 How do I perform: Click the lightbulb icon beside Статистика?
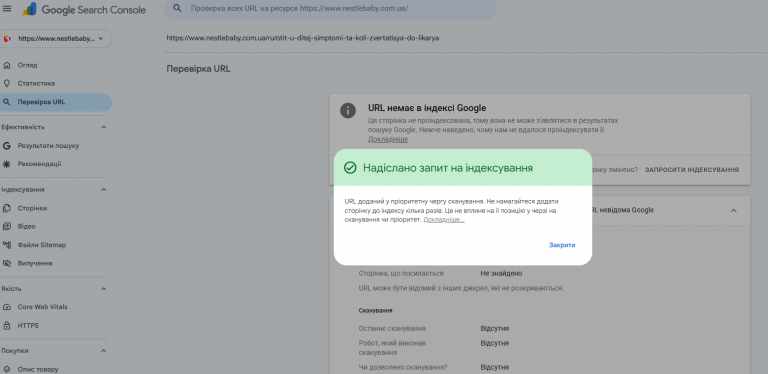click(x=7, y=83)
